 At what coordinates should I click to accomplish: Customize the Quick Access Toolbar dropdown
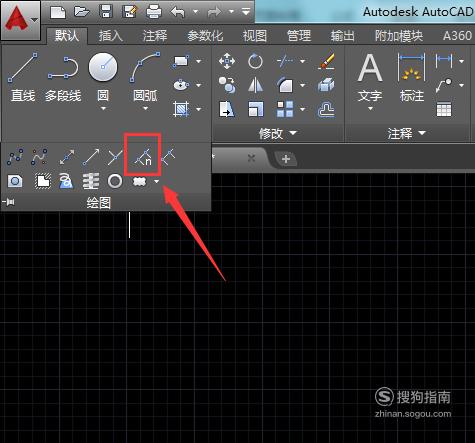point(246,12)
